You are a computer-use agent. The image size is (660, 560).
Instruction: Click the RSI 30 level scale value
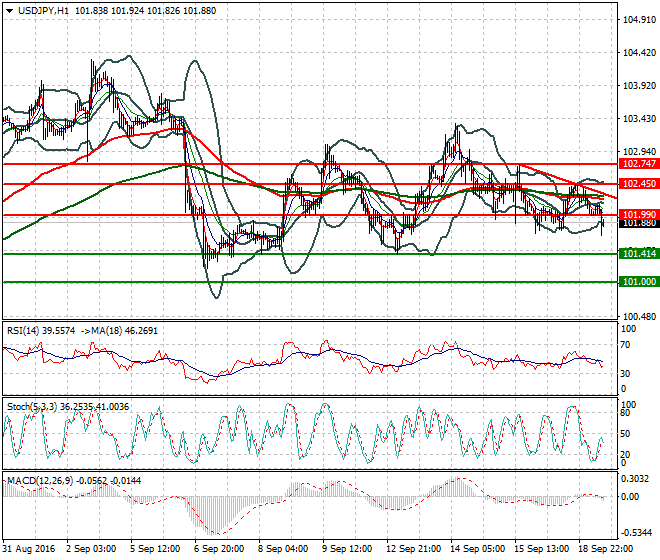pos(625,374)
